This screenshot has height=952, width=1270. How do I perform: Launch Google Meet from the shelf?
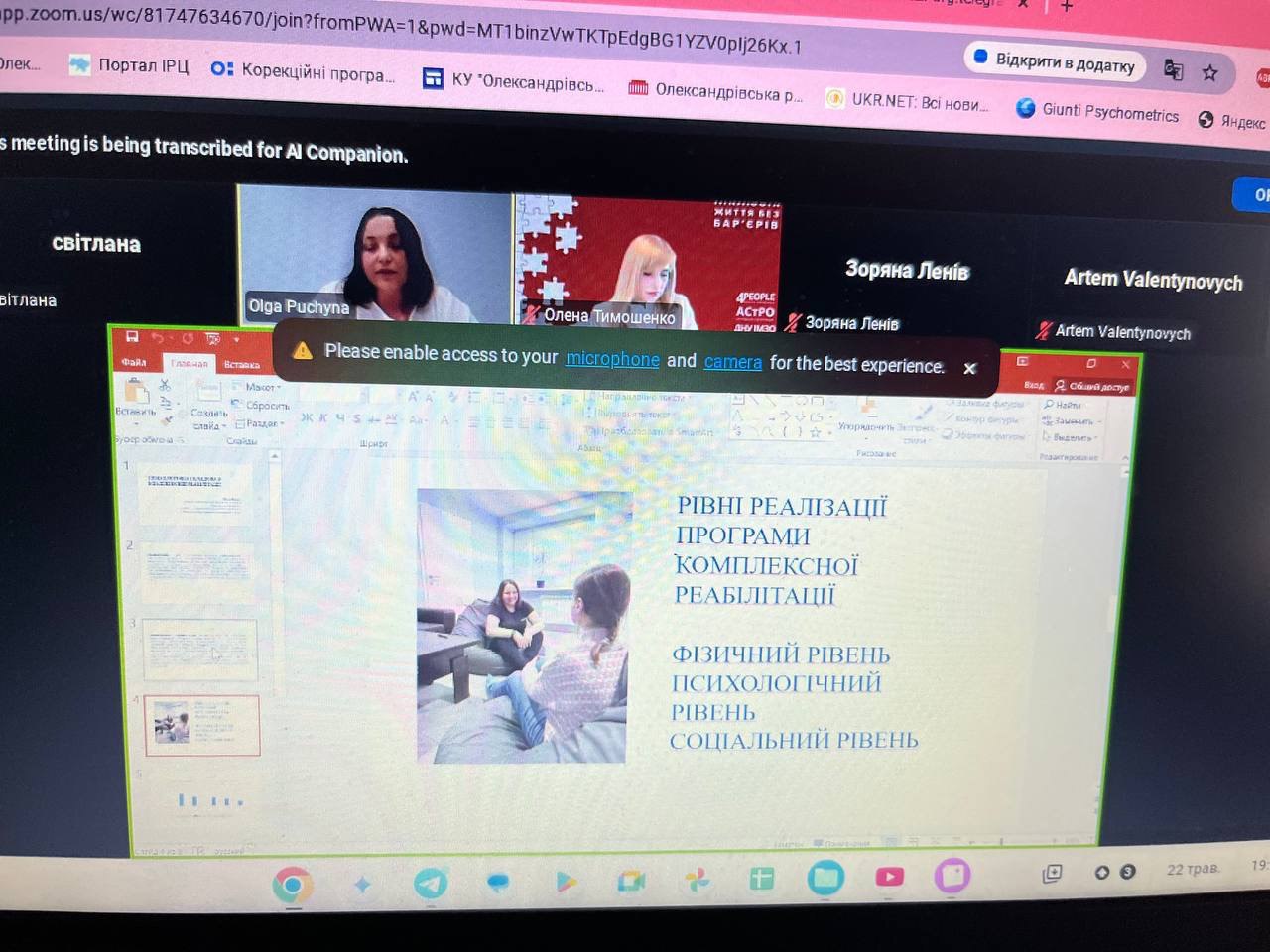click(x=631, y=881)
